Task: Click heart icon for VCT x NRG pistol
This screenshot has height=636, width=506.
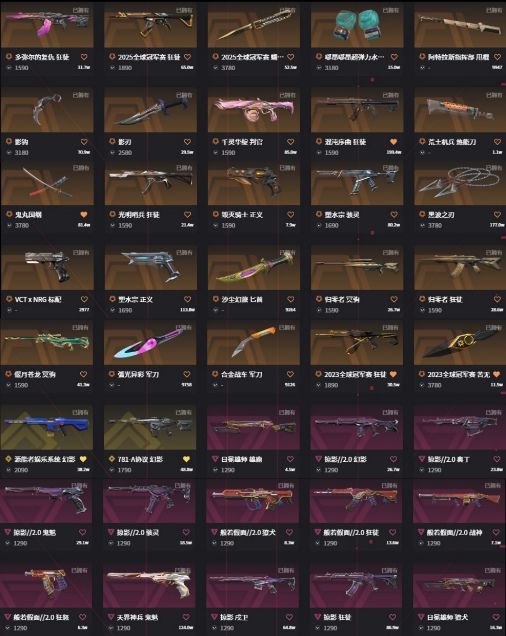Action: pyautogui.click(x=84, y=299)
